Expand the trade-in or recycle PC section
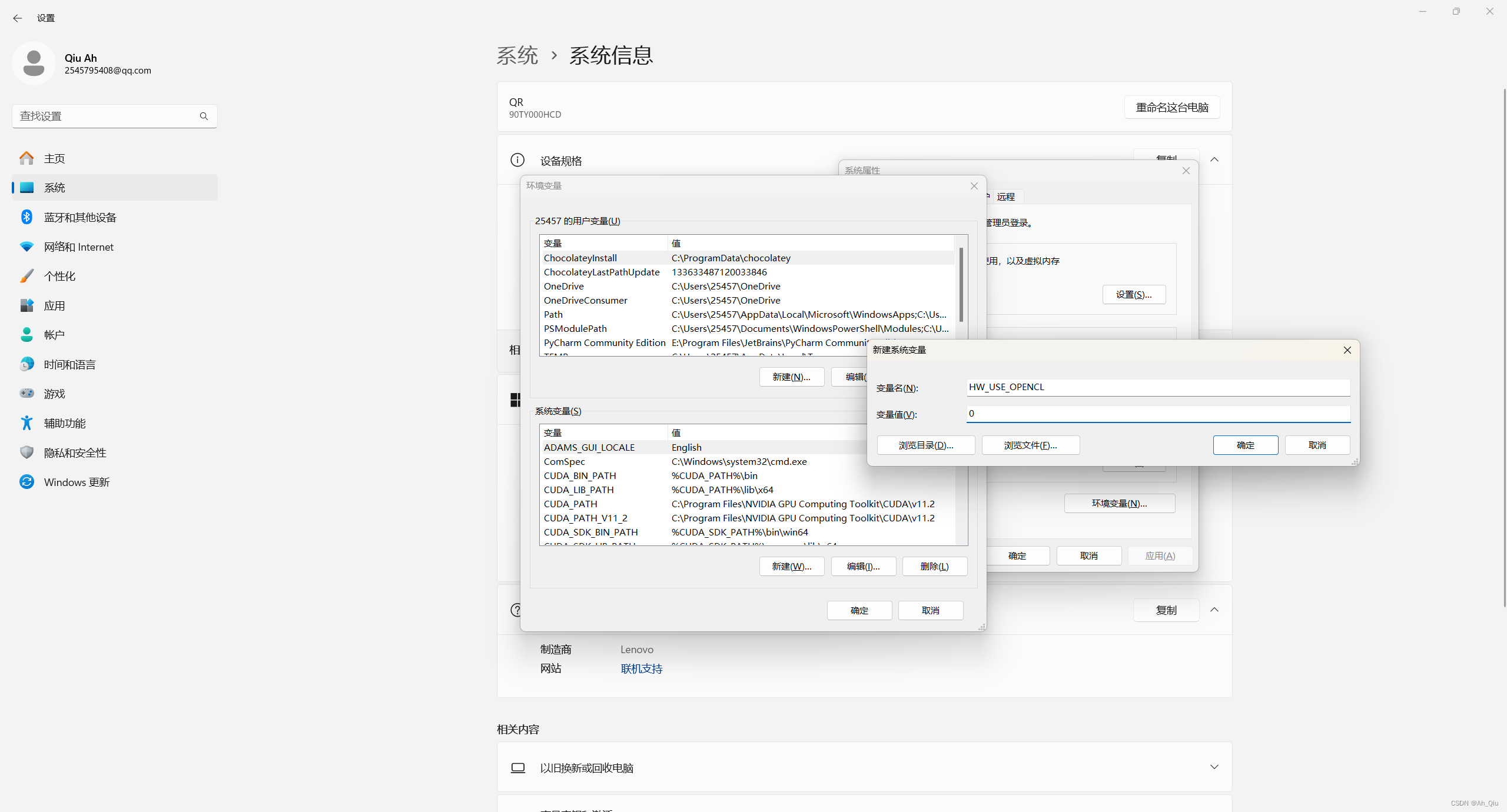 tap(1214, 767)
